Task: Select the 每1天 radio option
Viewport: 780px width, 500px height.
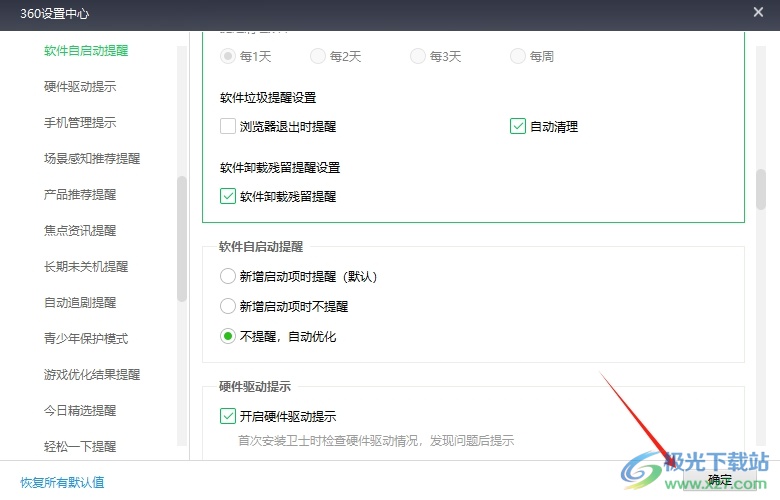Action: coord(228,56)
